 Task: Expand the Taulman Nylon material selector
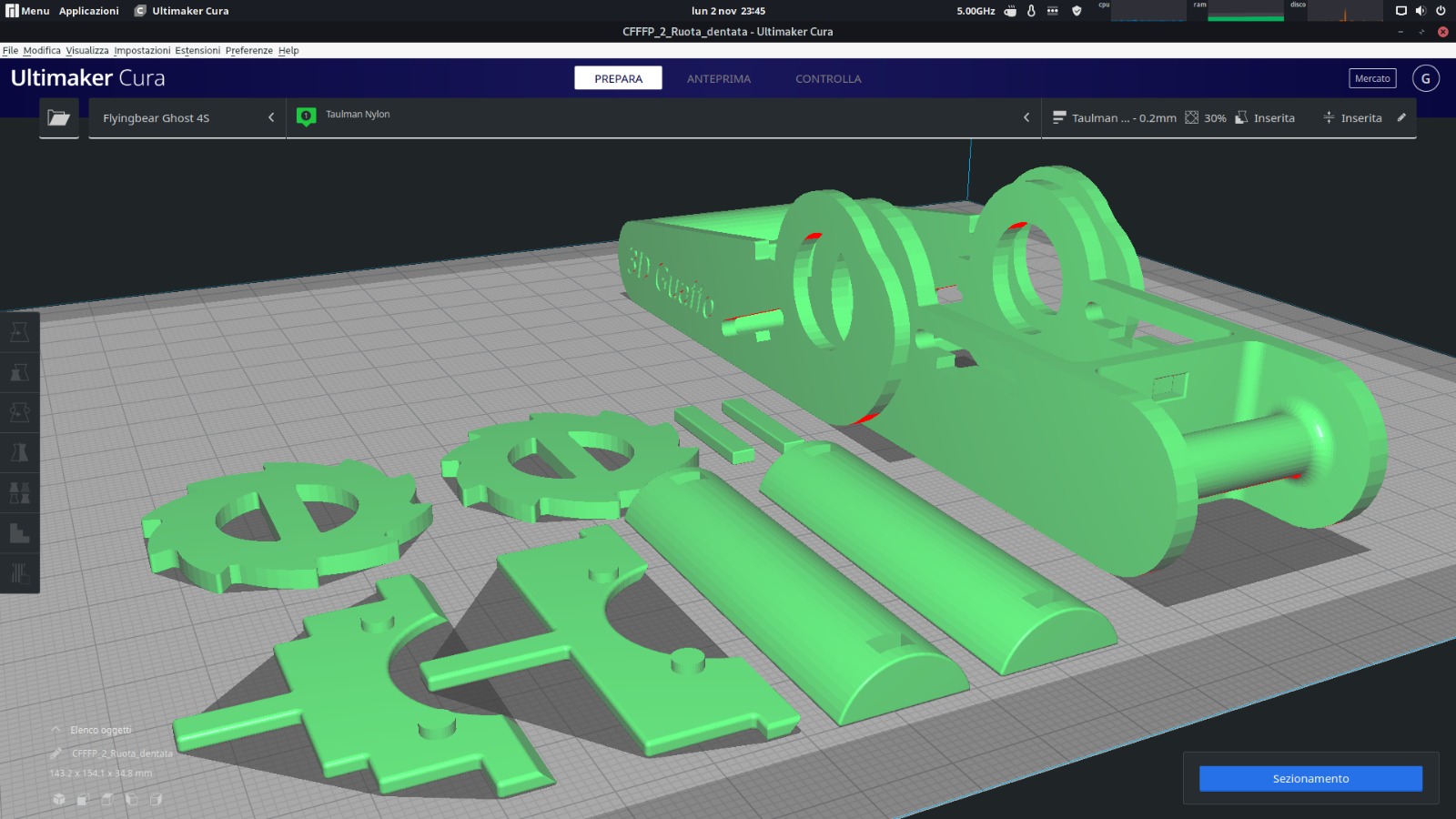coord(664,117)
